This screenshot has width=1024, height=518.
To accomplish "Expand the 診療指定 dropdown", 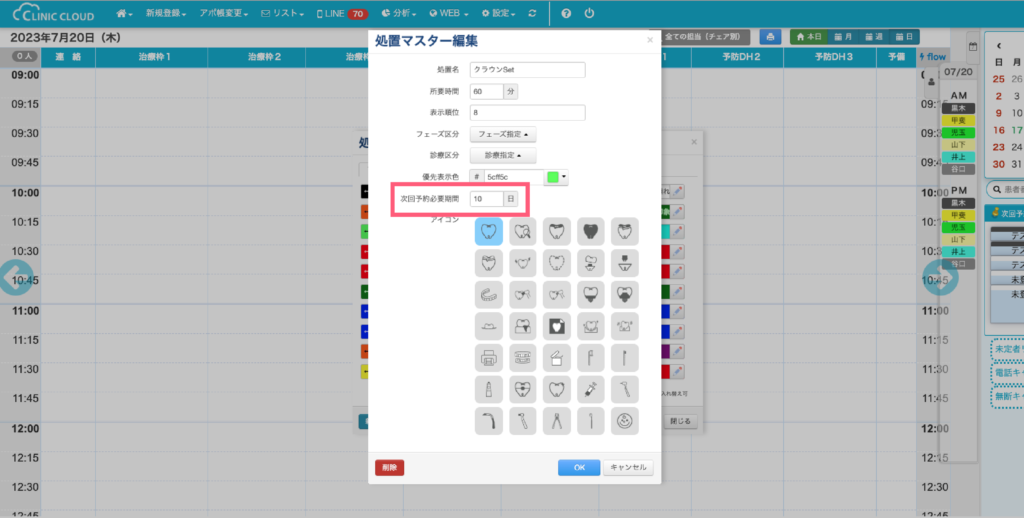I will pyautogui.click(x=503, y=156).
